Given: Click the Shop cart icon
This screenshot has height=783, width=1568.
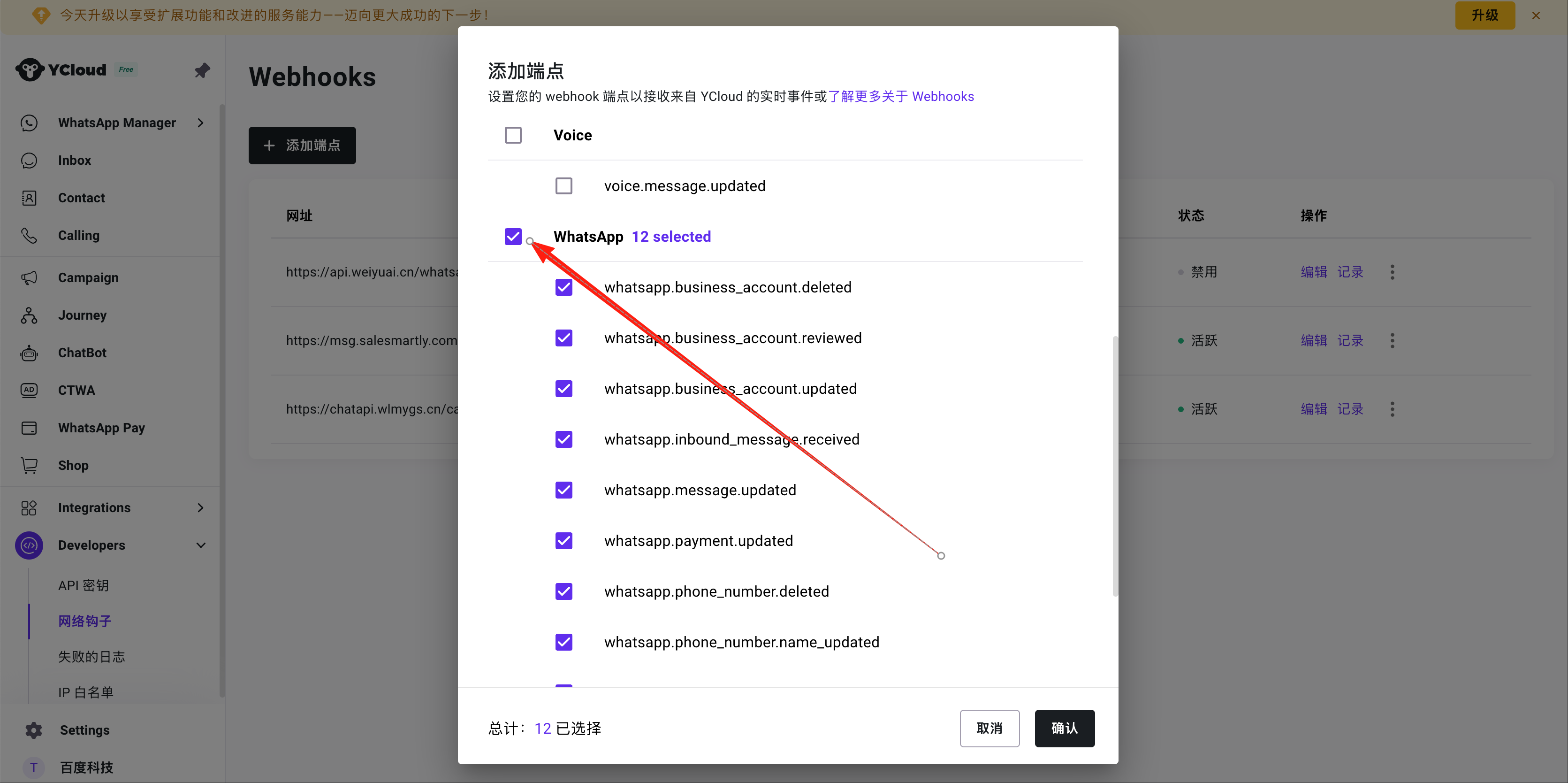Looking at the screenshot, I should (x=29, y=465).
